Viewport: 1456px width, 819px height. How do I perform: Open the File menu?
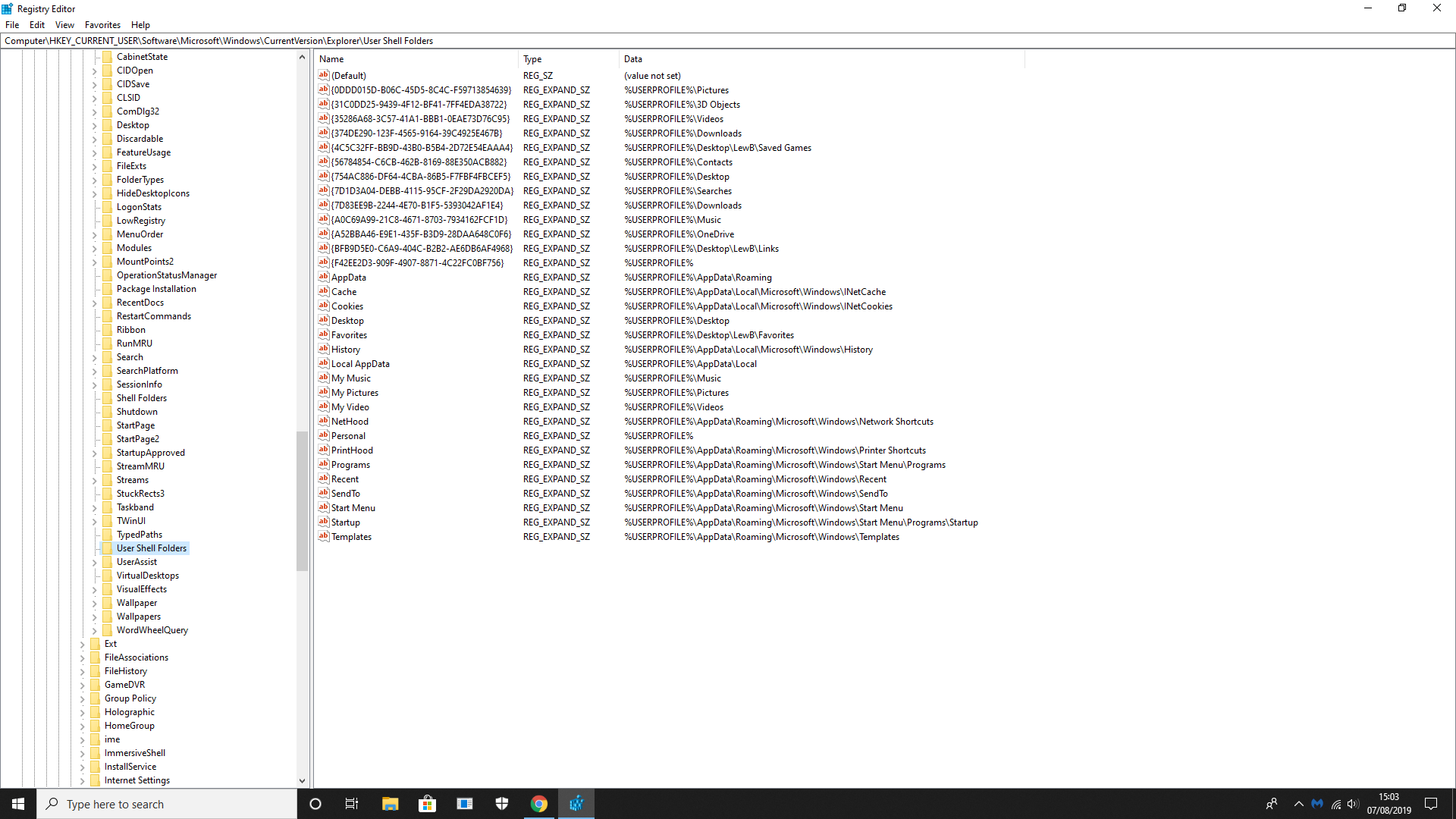tap(12, 25)
